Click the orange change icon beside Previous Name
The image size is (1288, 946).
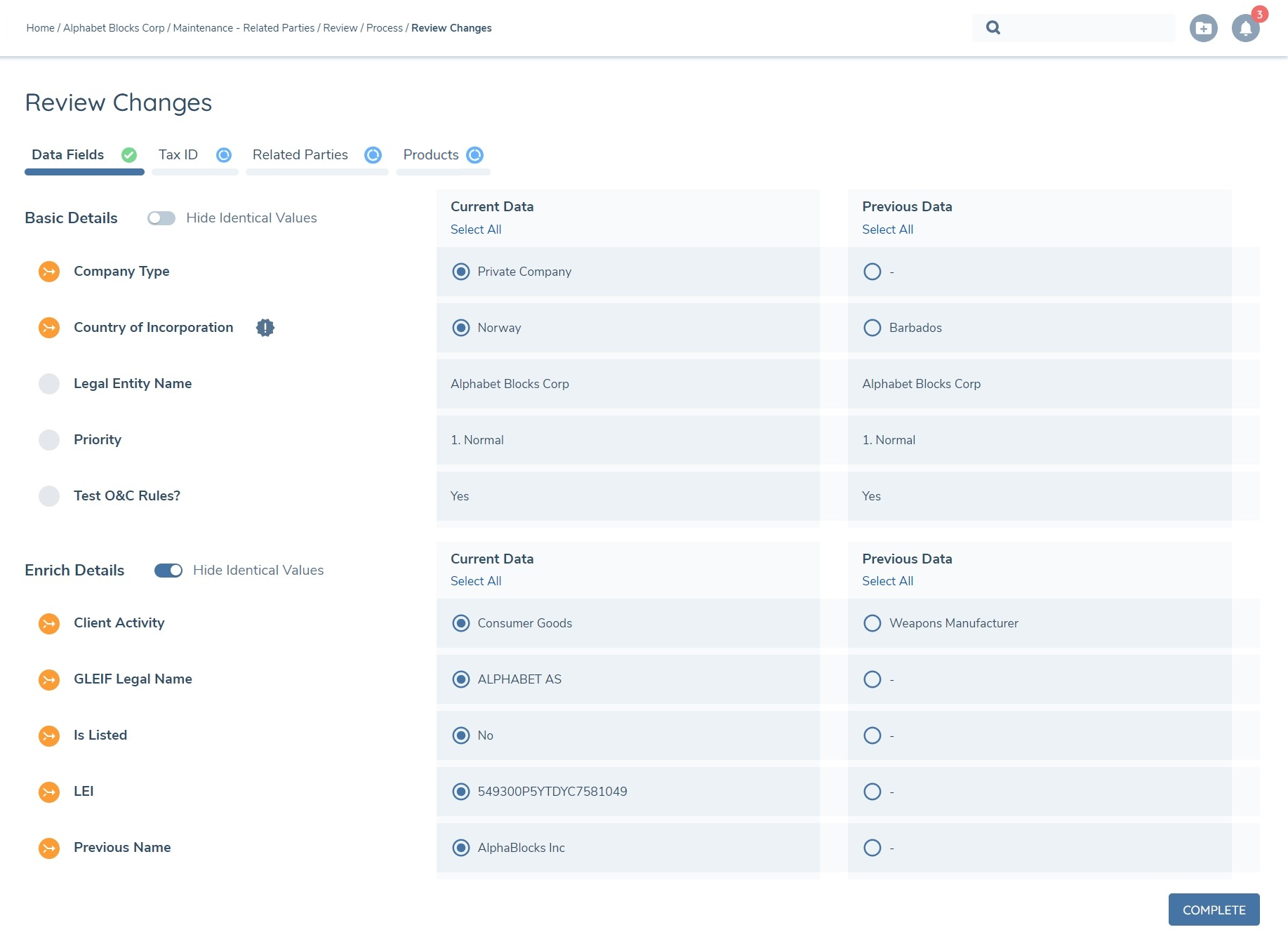(48, 848)
